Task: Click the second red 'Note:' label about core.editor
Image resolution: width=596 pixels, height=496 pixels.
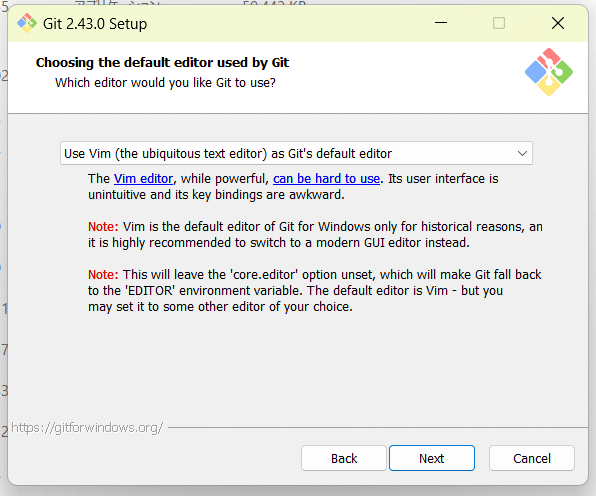Action: point(103,274)
